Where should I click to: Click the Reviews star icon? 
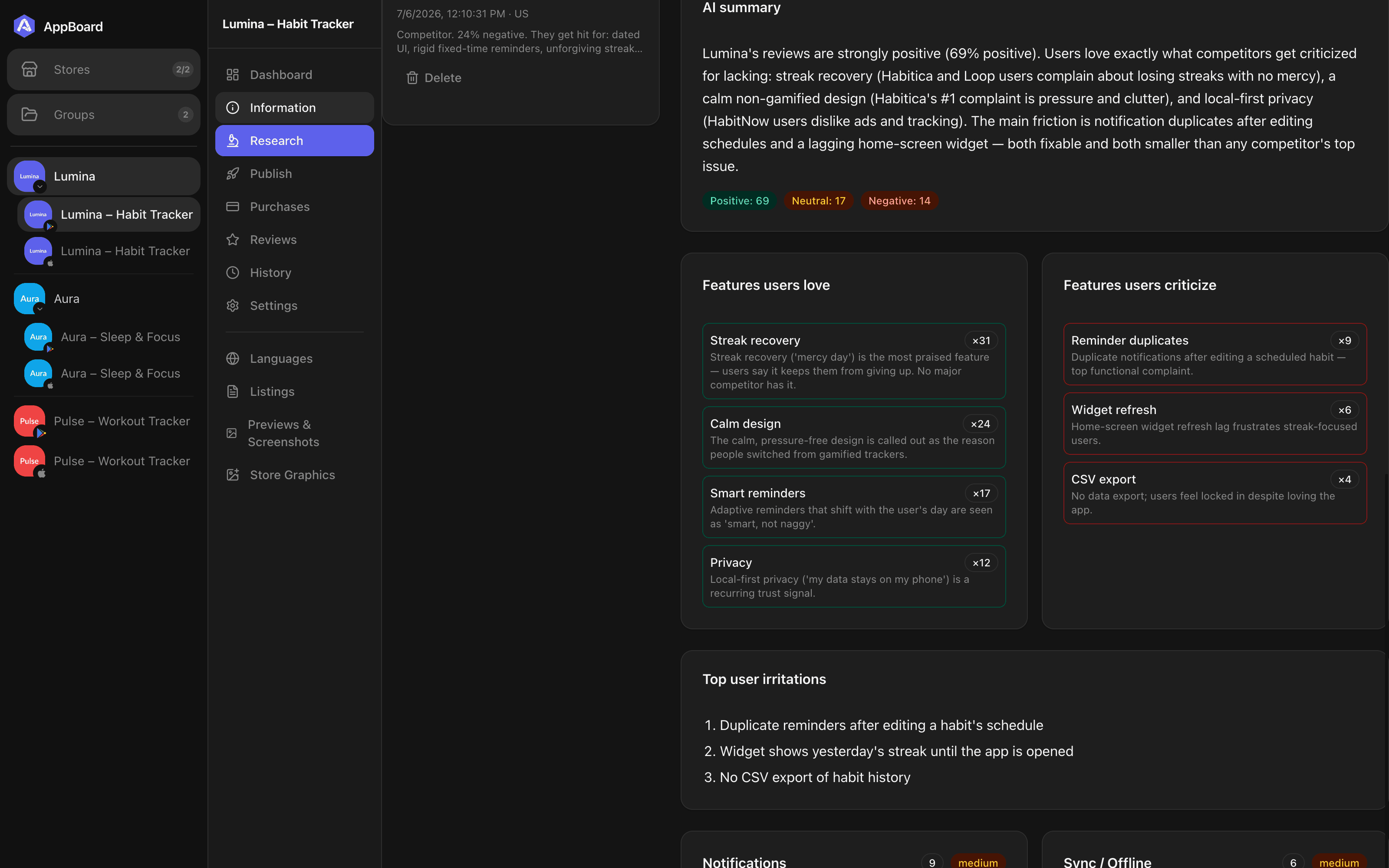[233, 240]
